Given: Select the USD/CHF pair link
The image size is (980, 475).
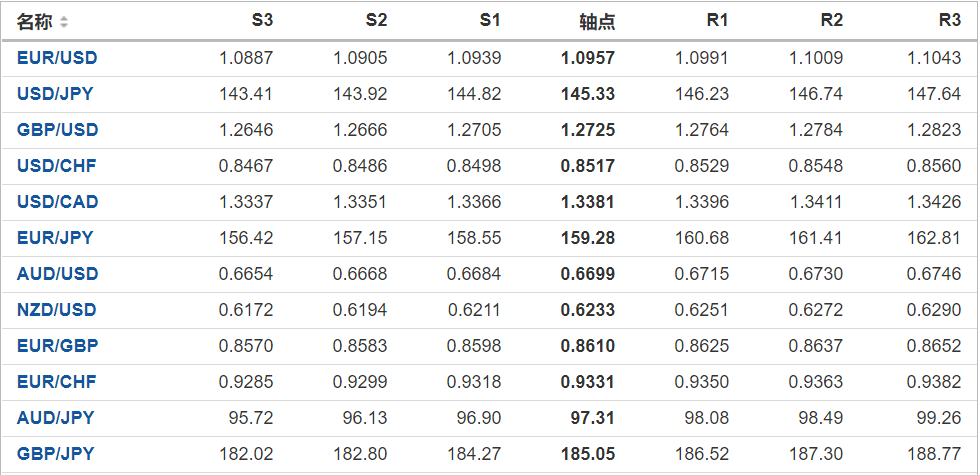Looking at the screenshot, I should point(57,166).
